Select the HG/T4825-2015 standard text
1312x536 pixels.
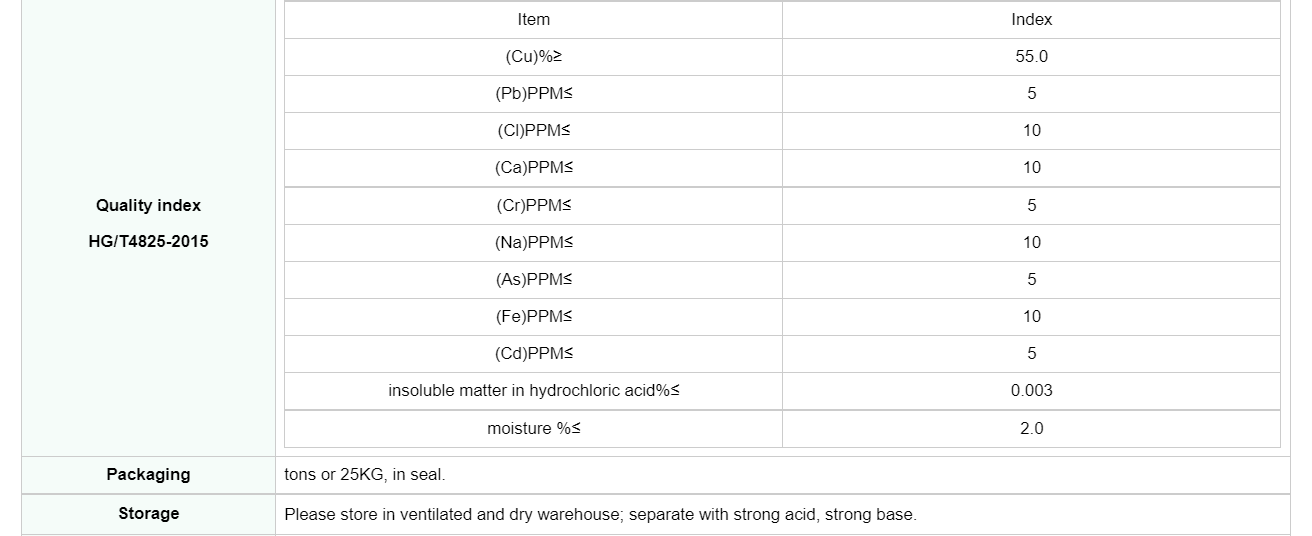click(x=148, y=242)
